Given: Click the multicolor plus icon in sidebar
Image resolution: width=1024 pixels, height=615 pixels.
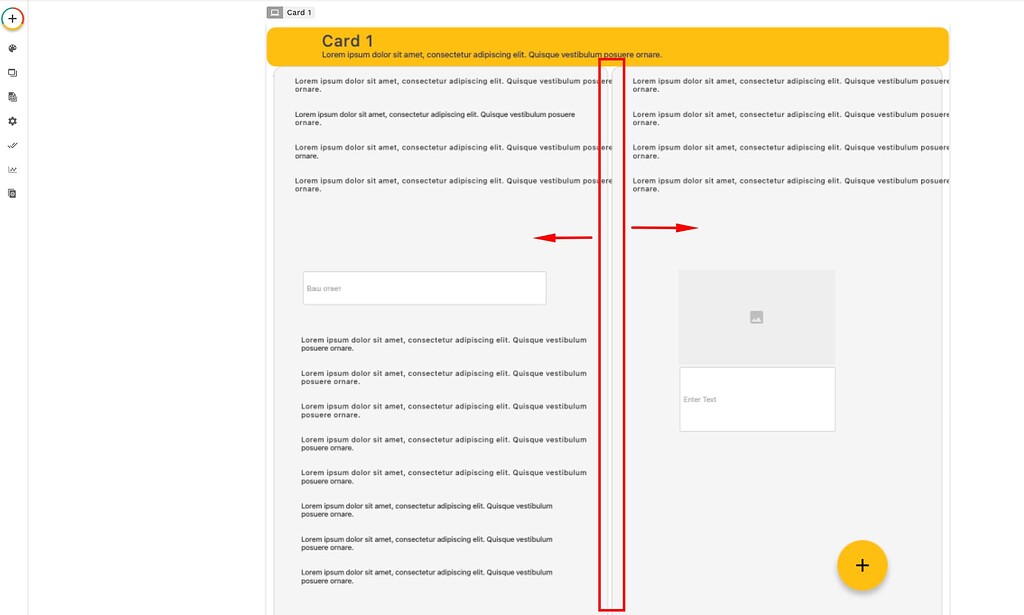Looking at the screenshot, I should [12, 18].
